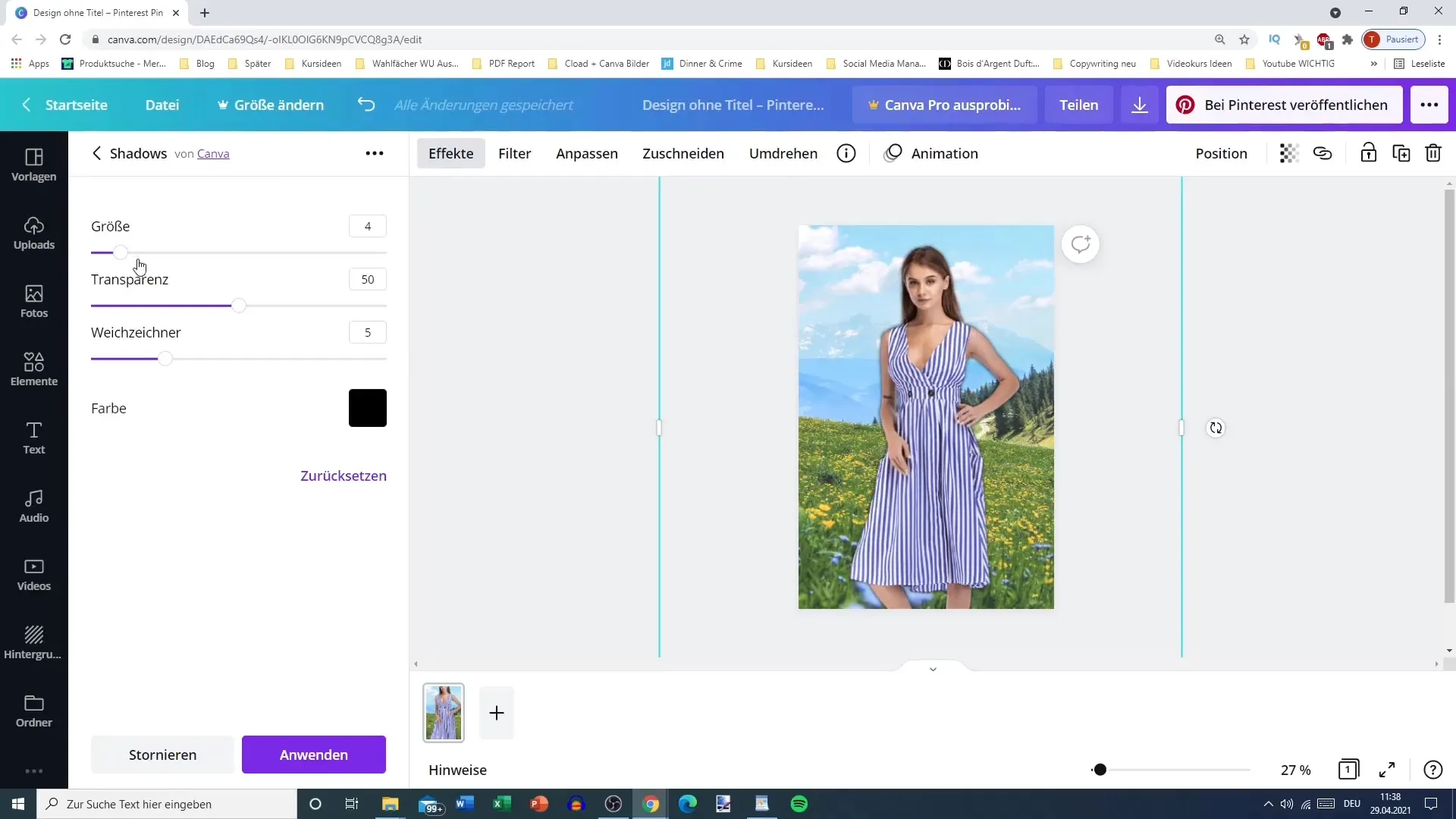1456x819 pixels.
Task: Click the comment bubble beside the image
Action: click(1081, 244)
